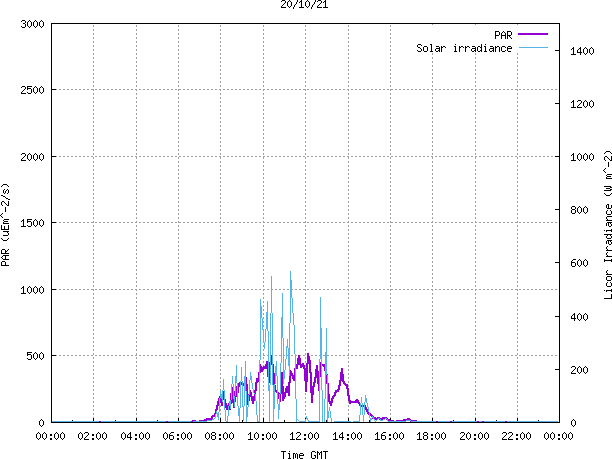
Task: Click the right axis value 1200
Action: (582, 104)
